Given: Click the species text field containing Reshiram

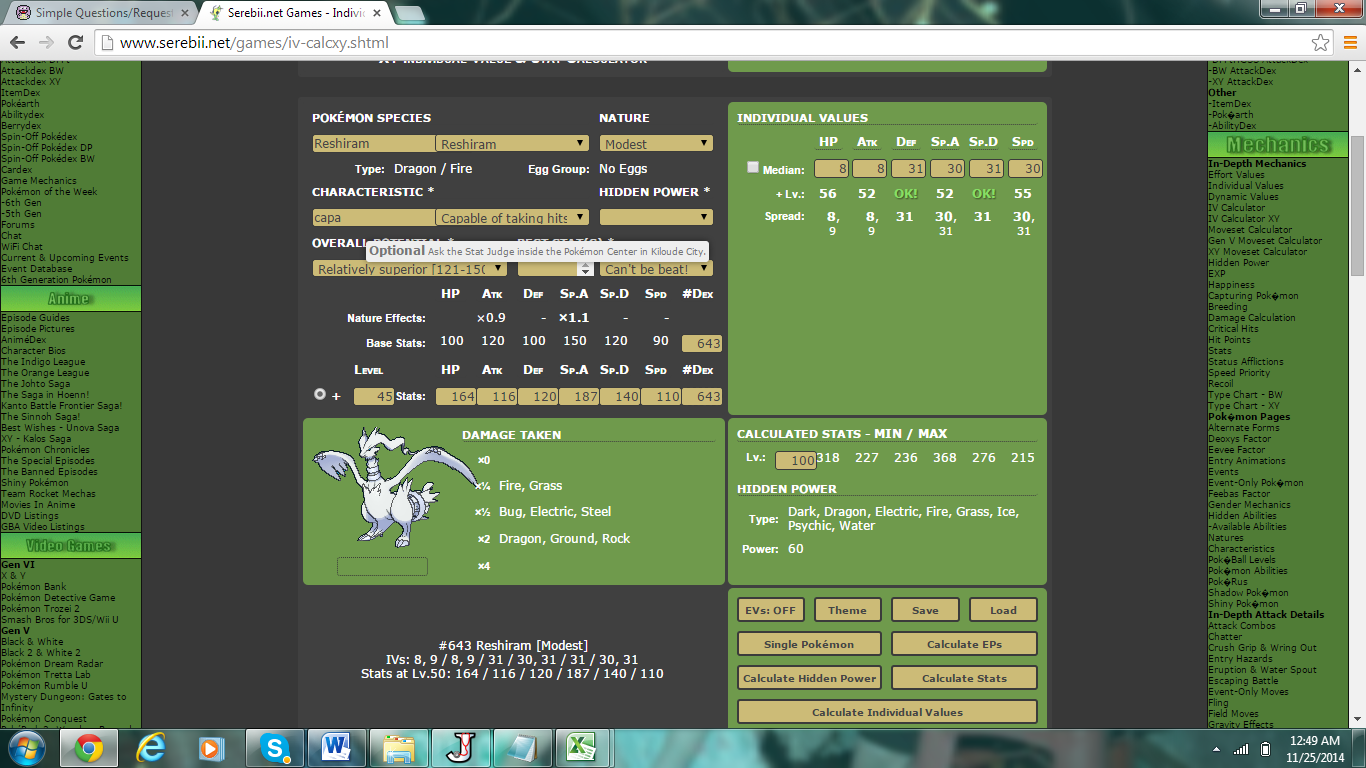Looking at the screenshot, I should coord(374,144).
